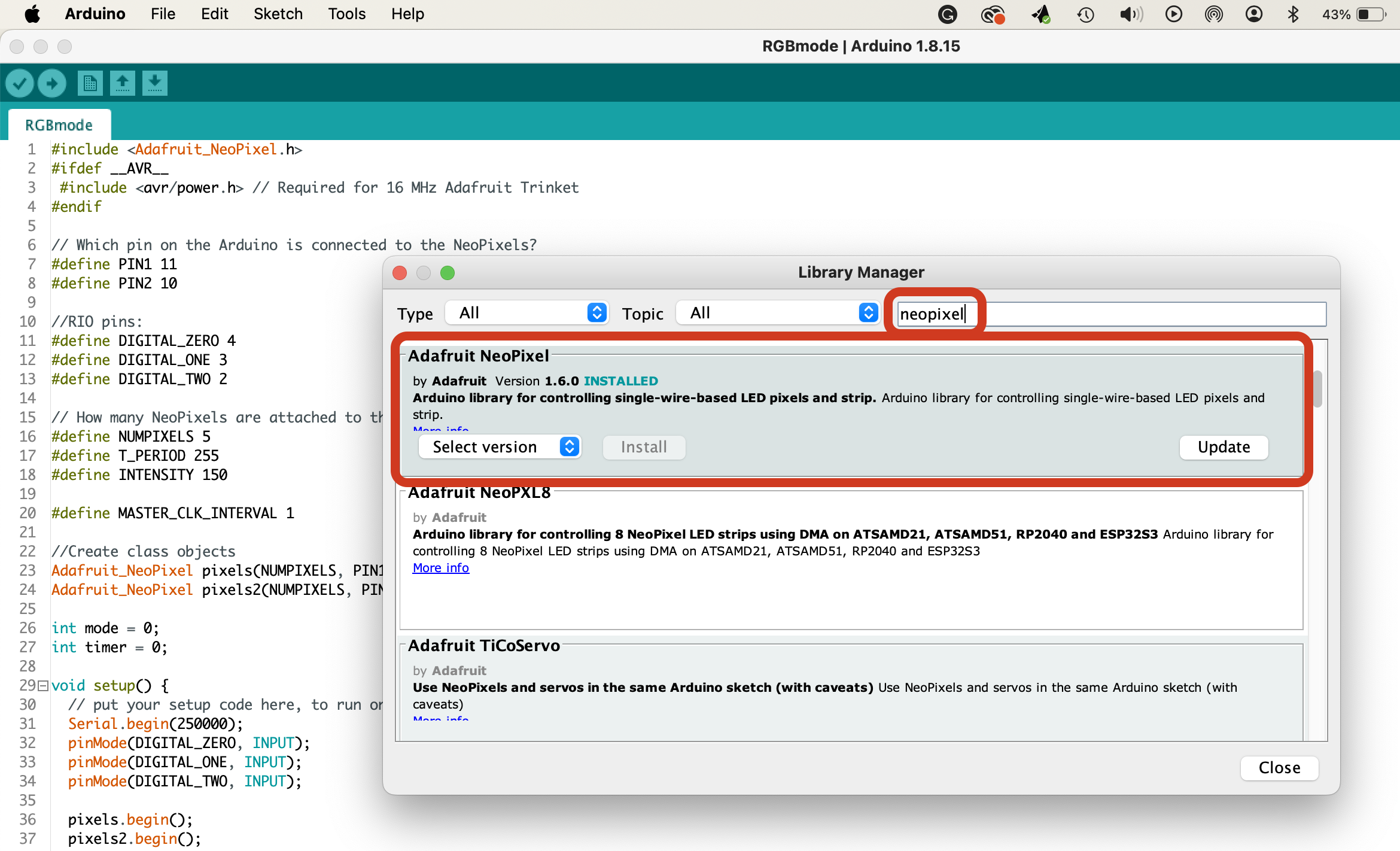Viewport: 1400px width, 851px height.
Task: Click the Verify checkmark toolbar icon
Action: (x=20, y=83)
